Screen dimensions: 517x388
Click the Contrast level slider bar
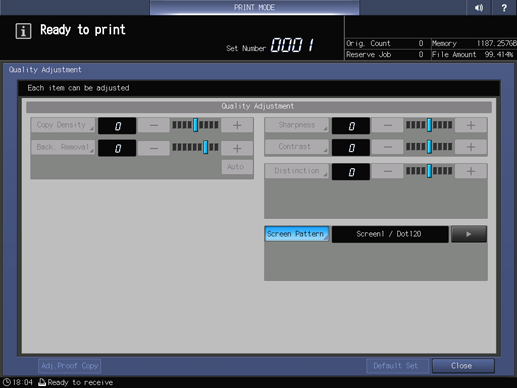(429, 147)
